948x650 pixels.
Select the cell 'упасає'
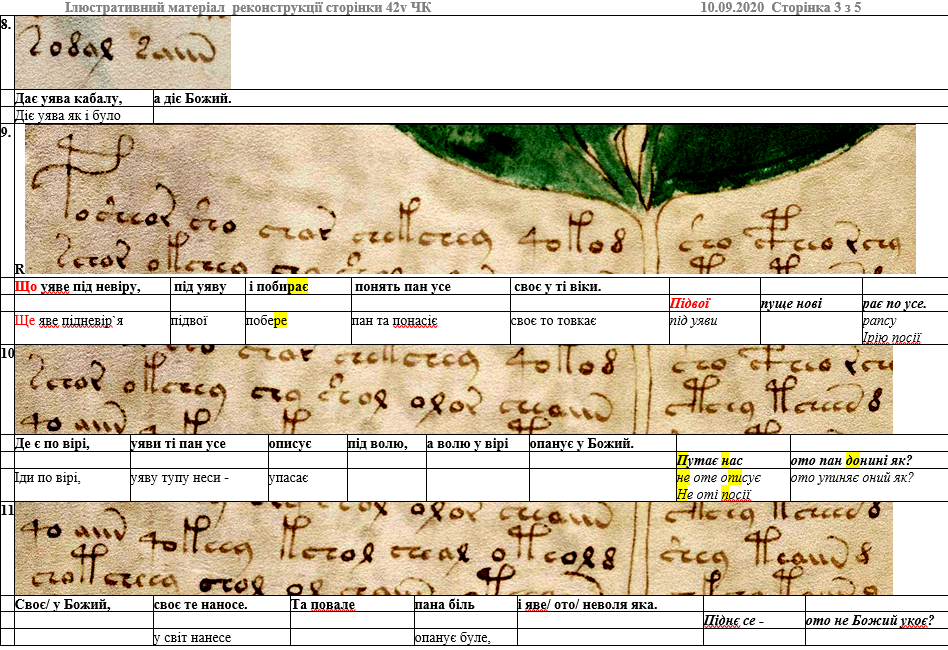(308, 485)
